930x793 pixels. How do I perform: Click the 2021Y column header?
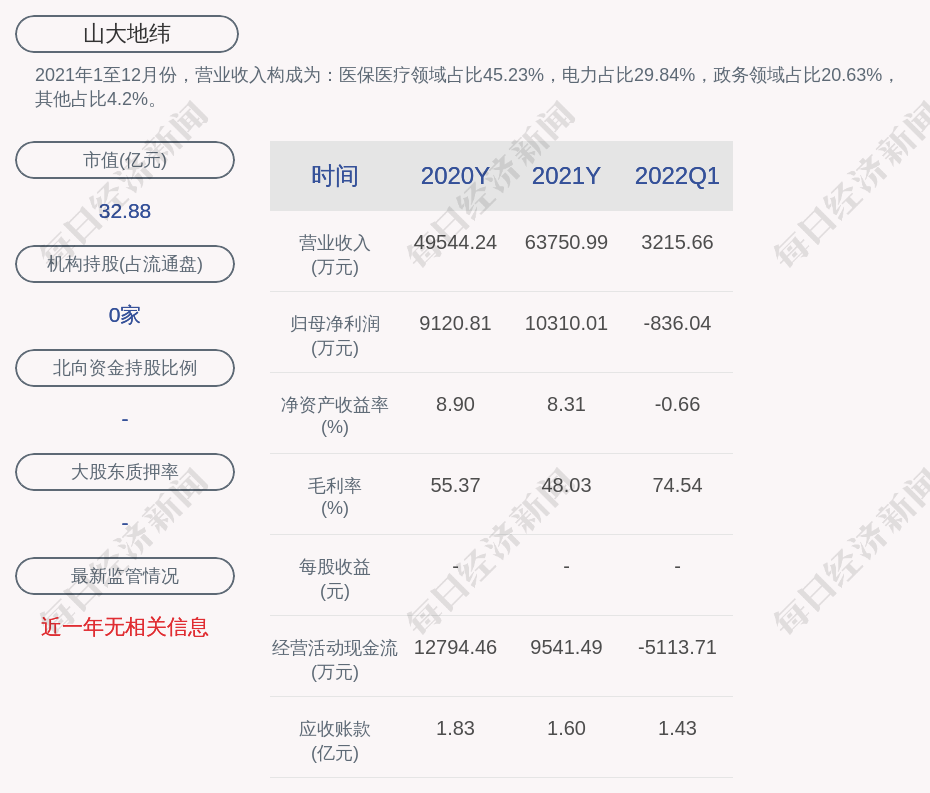point(566,176)
